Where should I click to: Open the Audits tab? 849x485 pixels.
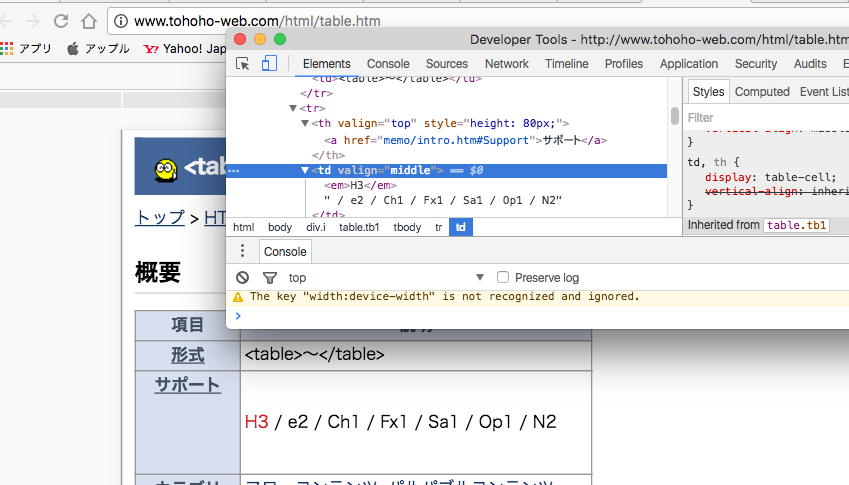tap(810, 64)
